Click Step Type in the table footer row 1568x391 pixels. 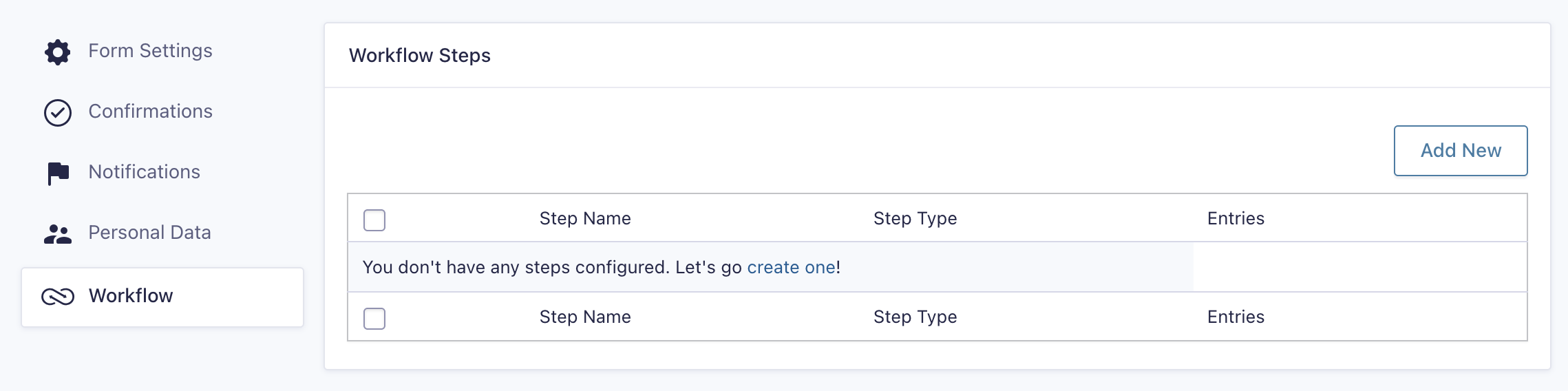pyautogui.click(x=915, y=317)
